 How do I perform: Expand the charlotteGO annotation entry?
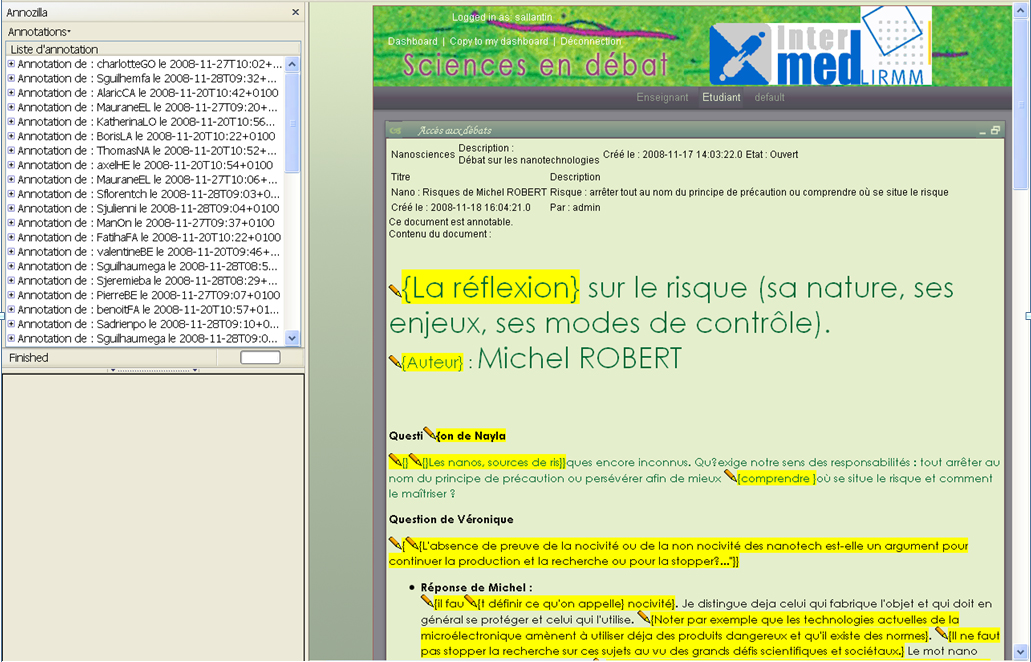[11, 63]
